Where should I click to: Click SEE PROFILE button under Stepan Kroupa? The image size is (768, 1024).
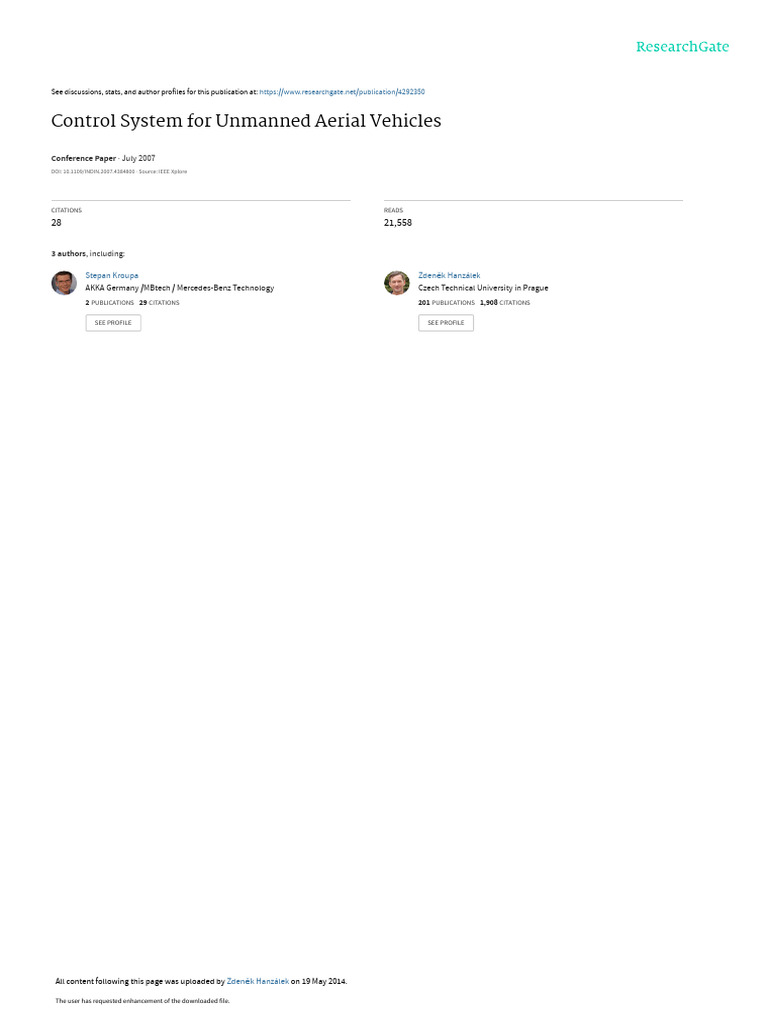pyautogui.click(x=113, y=323)
